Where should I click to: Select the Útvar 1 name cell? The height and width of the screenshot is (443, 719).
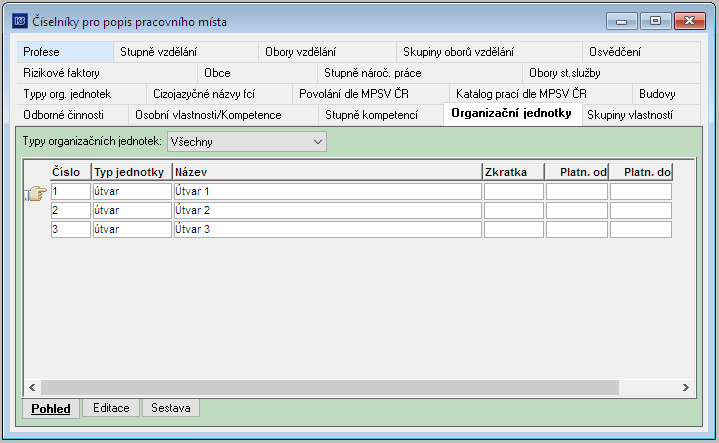(x=327, y=191)
